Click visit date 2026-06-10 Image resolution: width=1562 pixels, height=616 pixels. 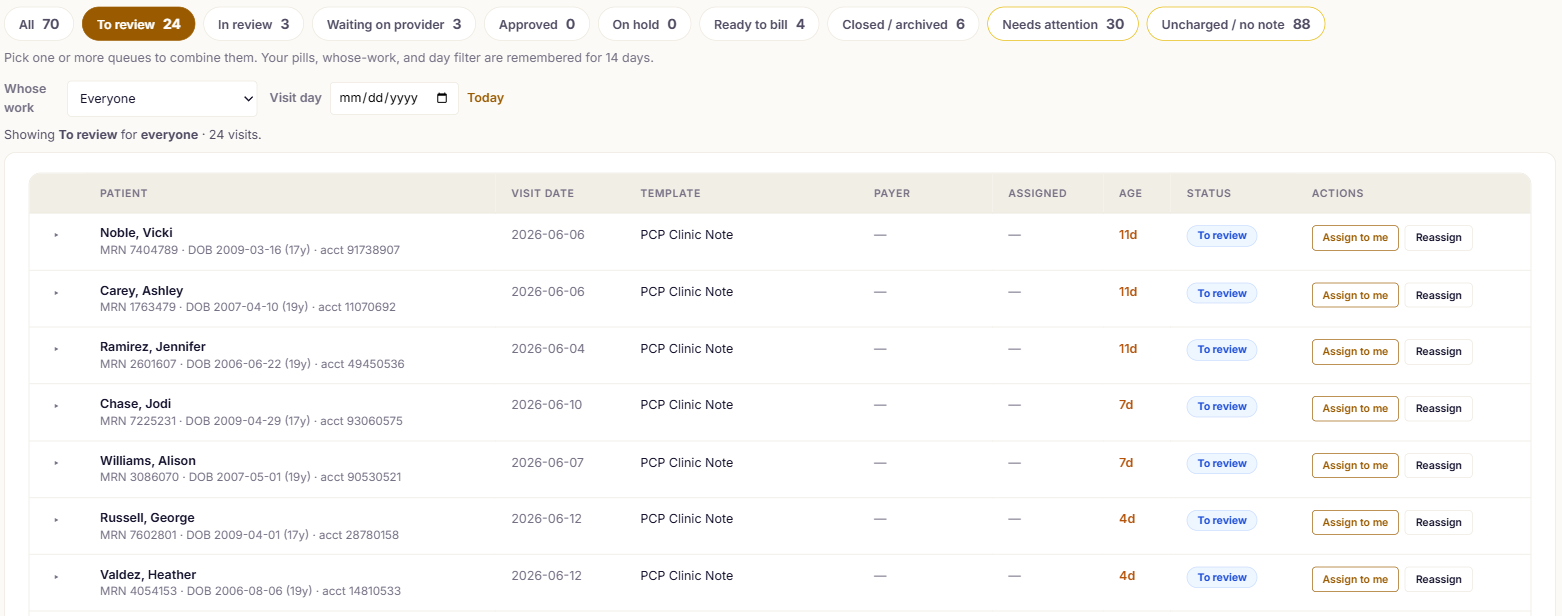click(x=546, y=405)
